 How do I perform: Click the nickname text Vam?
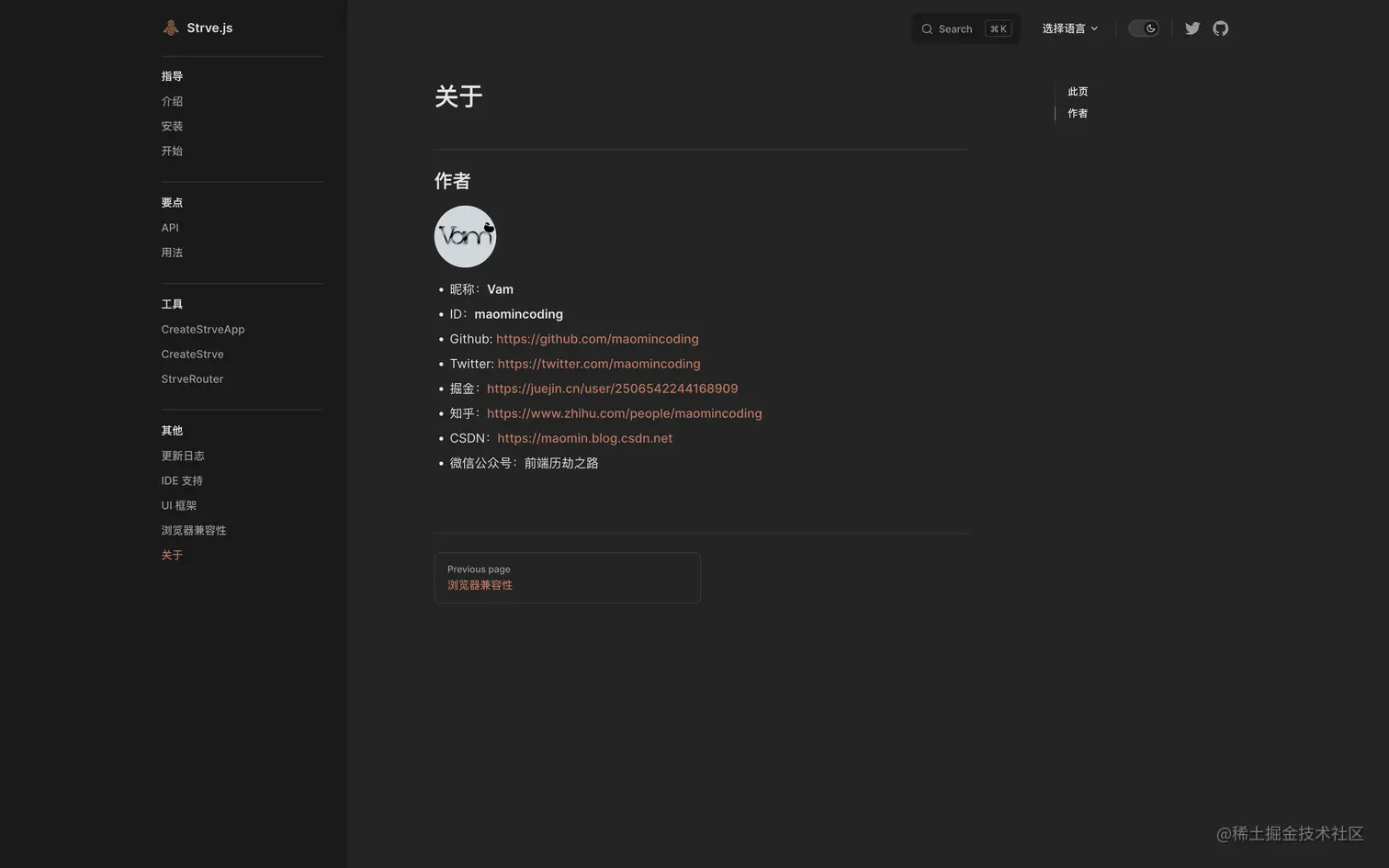pyautogui.click(x=500, y=289)
